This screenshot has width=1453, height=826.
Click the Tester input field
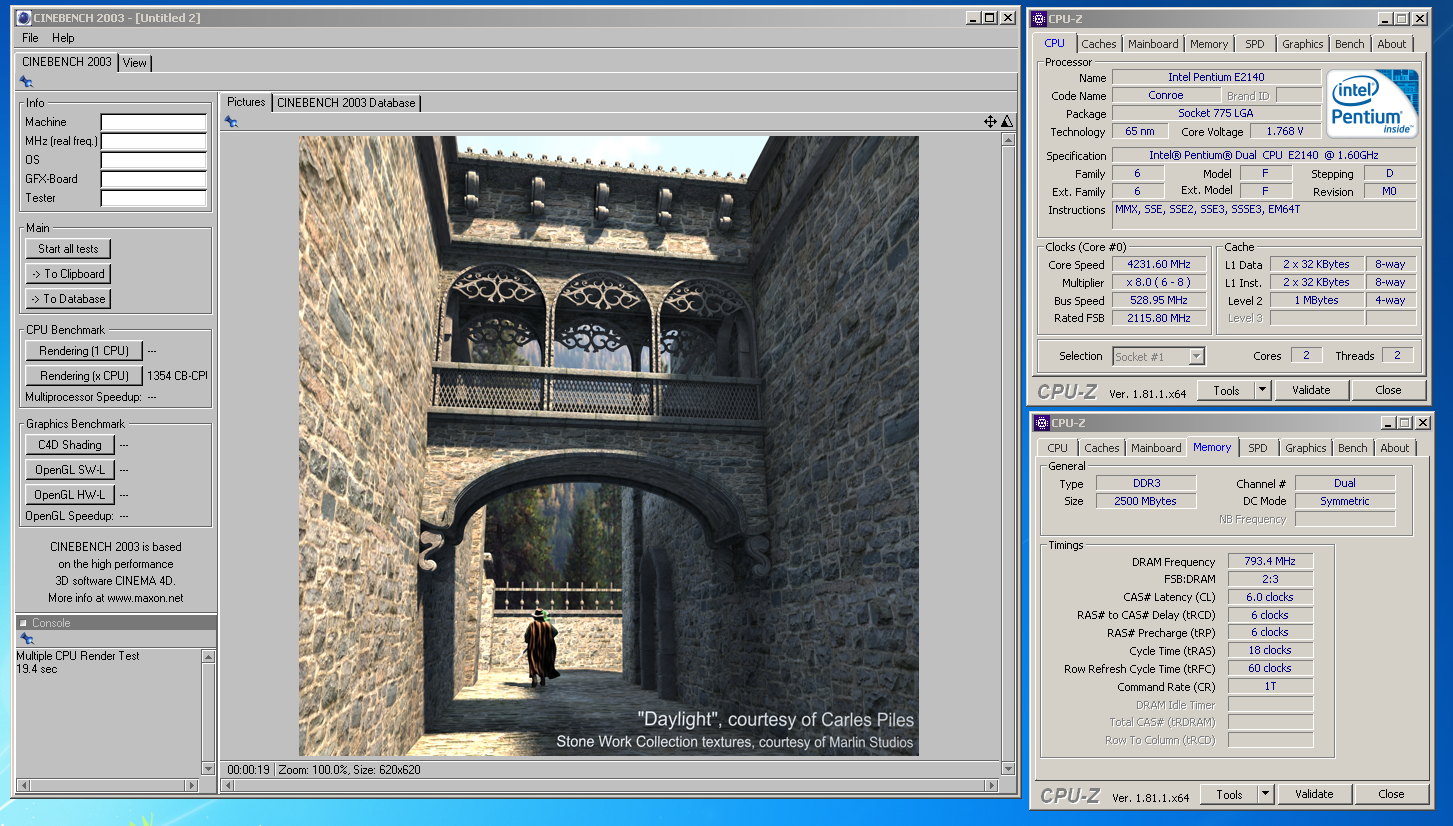click(x=154, y=198)
